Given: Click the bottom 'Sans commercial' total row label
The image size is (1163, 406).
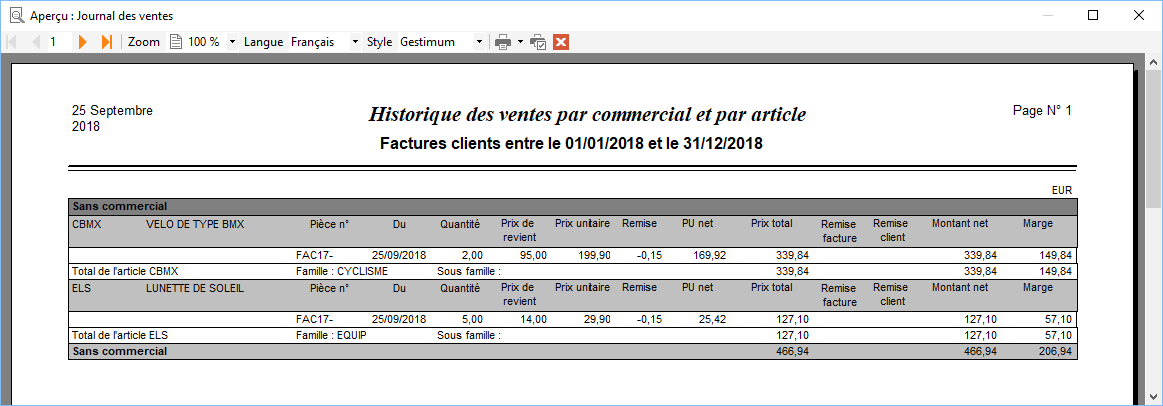Looking at the screenshot, I should pyautogui.click(x=119, y=351).
